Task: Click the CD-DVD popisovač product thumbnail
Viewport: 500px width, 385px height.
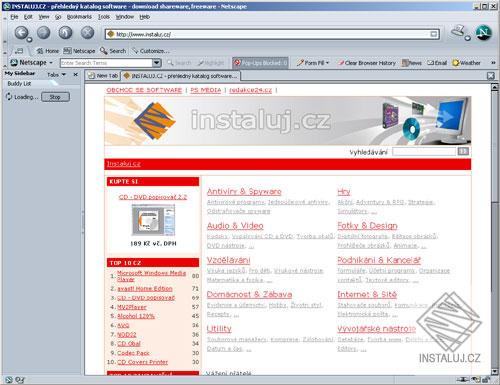Action: [x=153, y=220]
